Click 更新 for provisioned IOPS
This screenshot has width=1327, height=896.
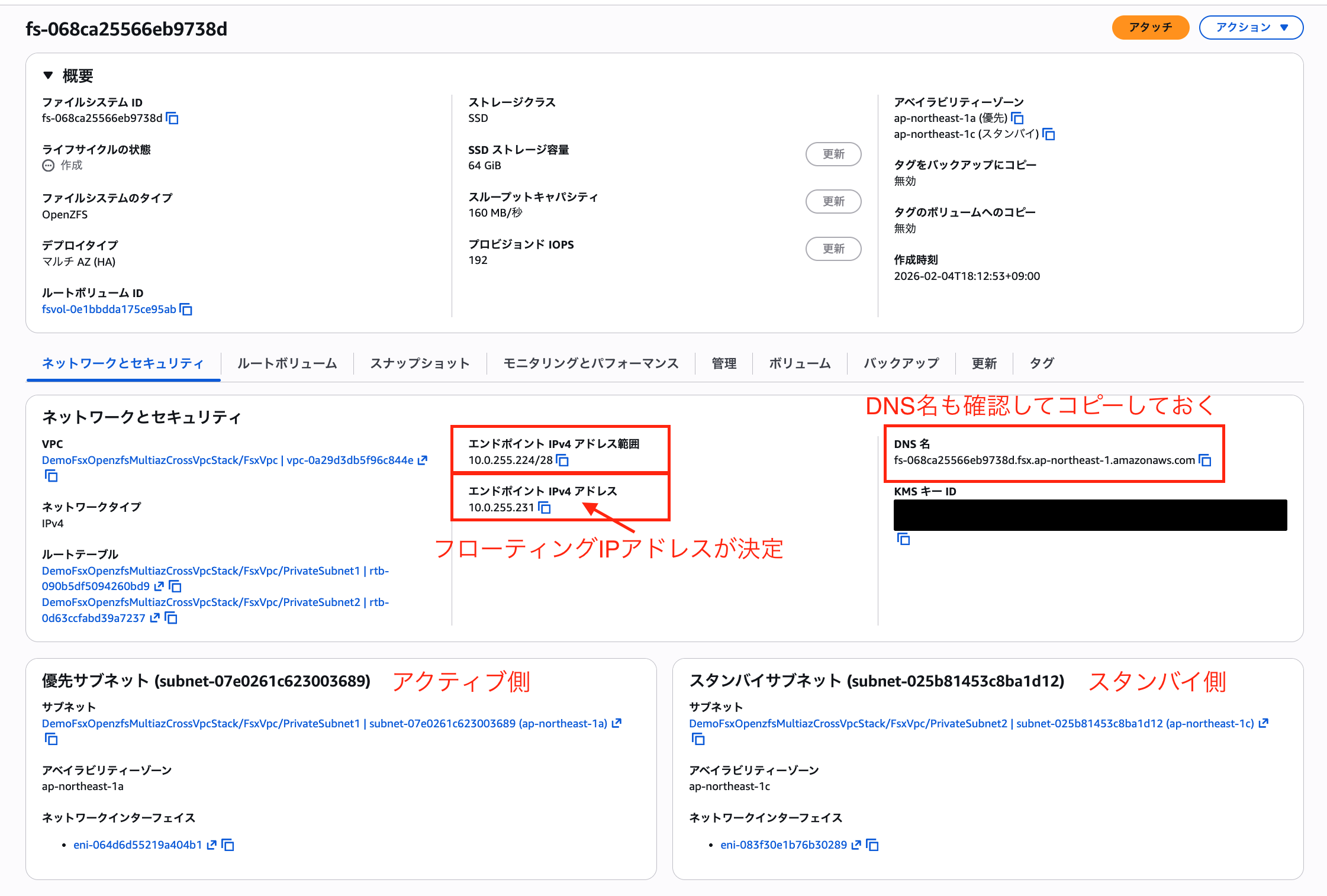coord(833,249)
